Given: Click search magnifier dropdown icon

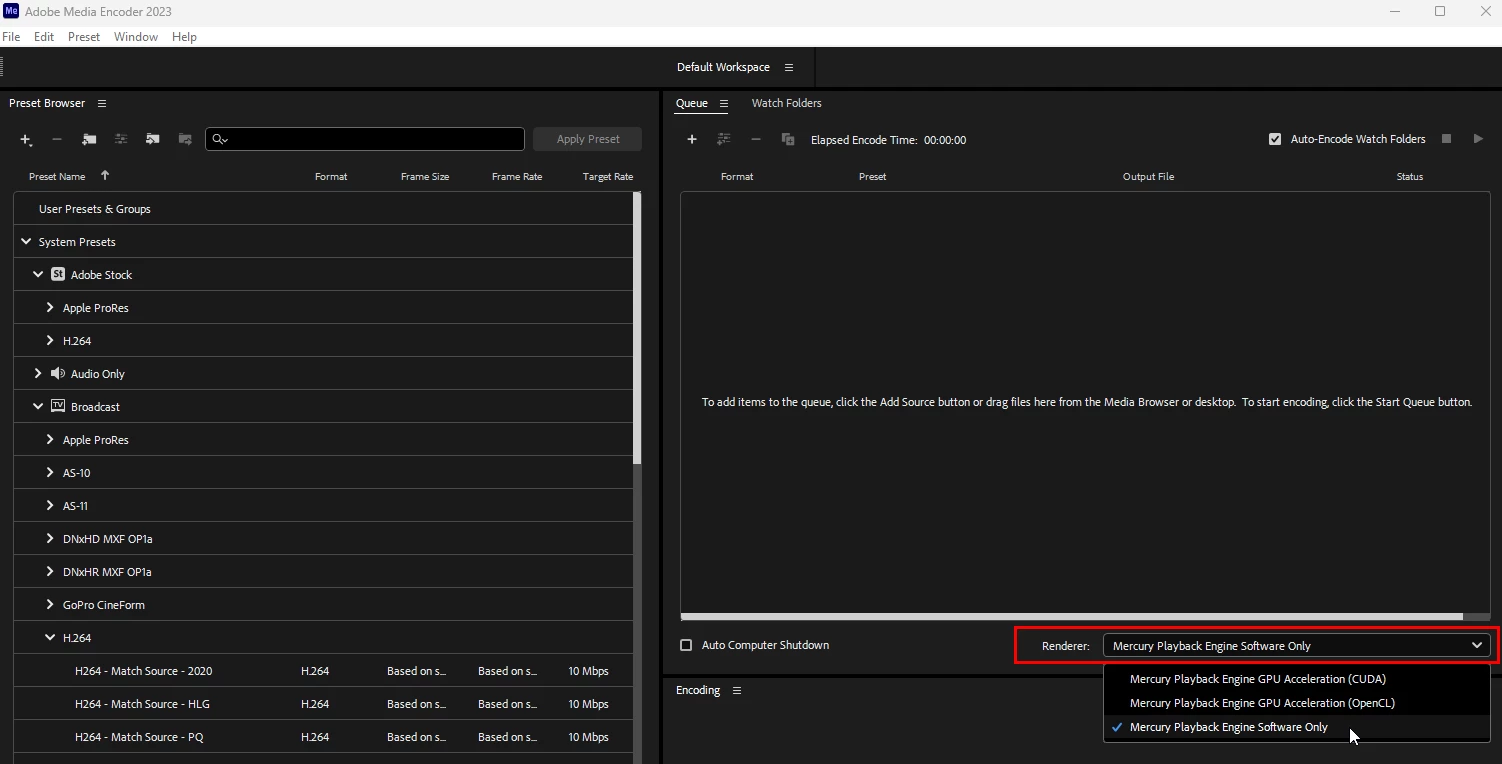Looking at the screenshot, I should [221, 139].
